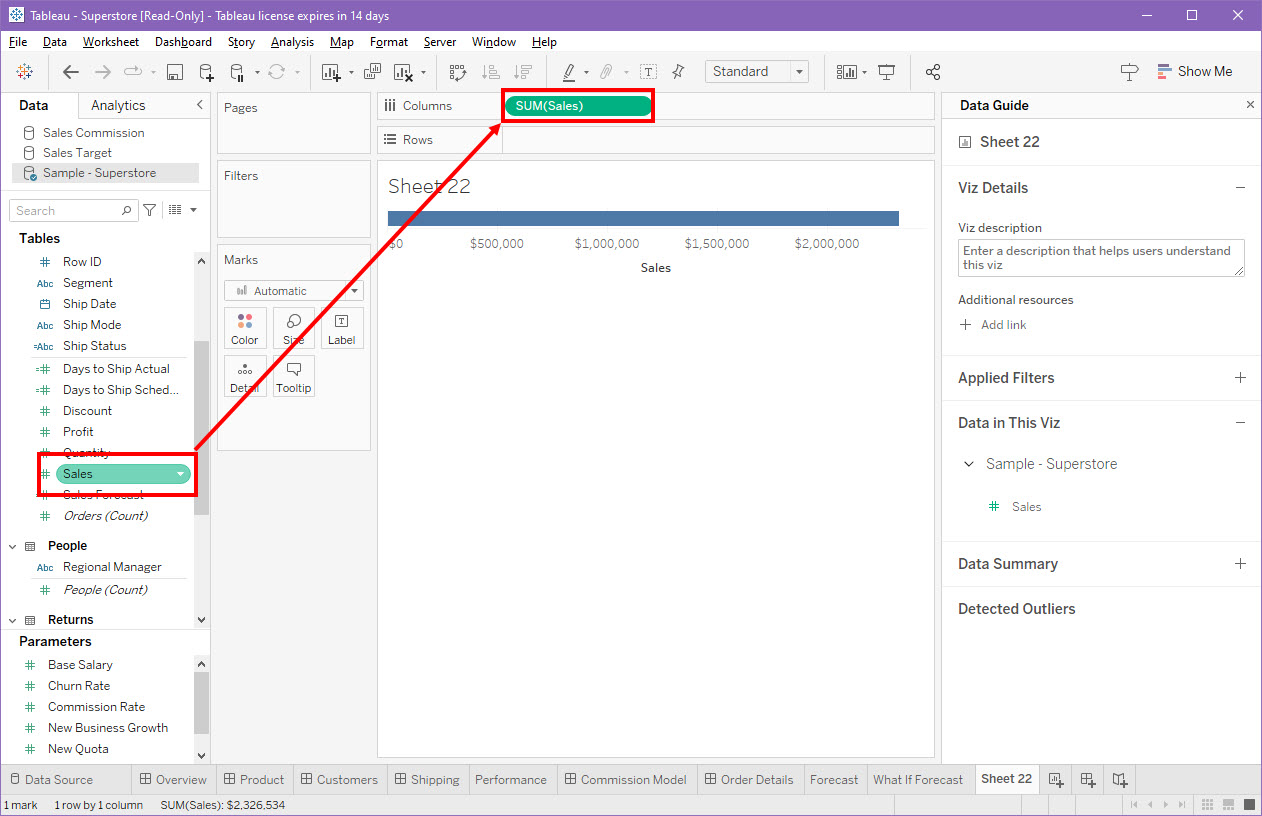
Task: Collapse the Sample - Superstore chevron in Data Guide
Action: pos(968,464)
